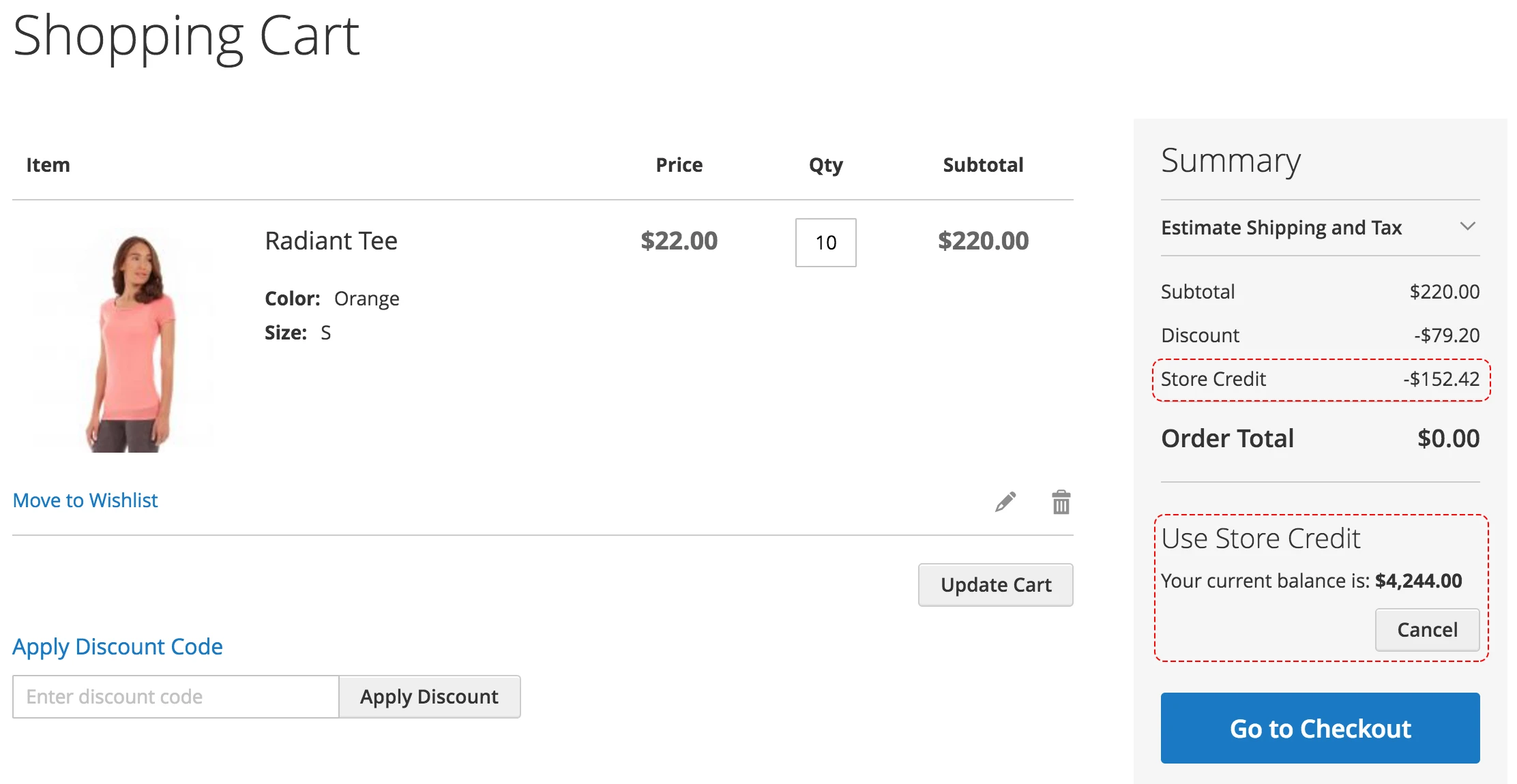Click the pencil icon to edit Radiant Tee
Screen dimensions: 1517x784
(x=1005, y=502)
